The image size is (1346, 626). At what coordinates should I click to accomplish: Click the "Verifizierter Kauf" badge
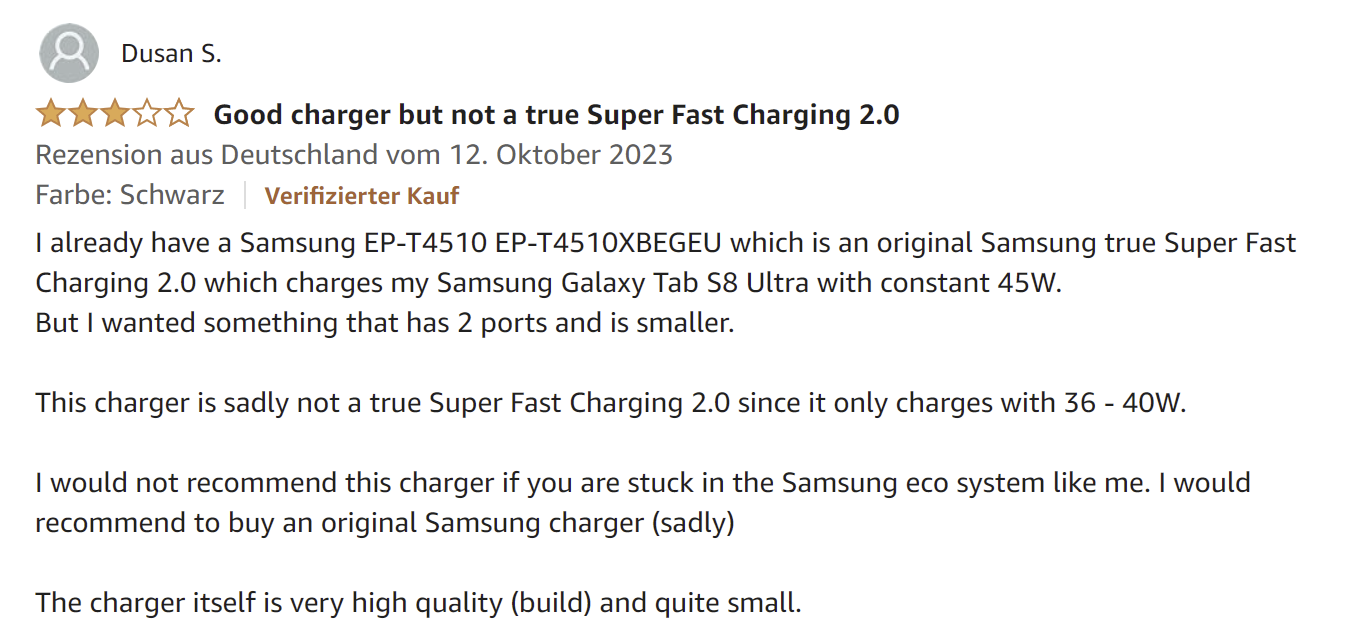361,195
